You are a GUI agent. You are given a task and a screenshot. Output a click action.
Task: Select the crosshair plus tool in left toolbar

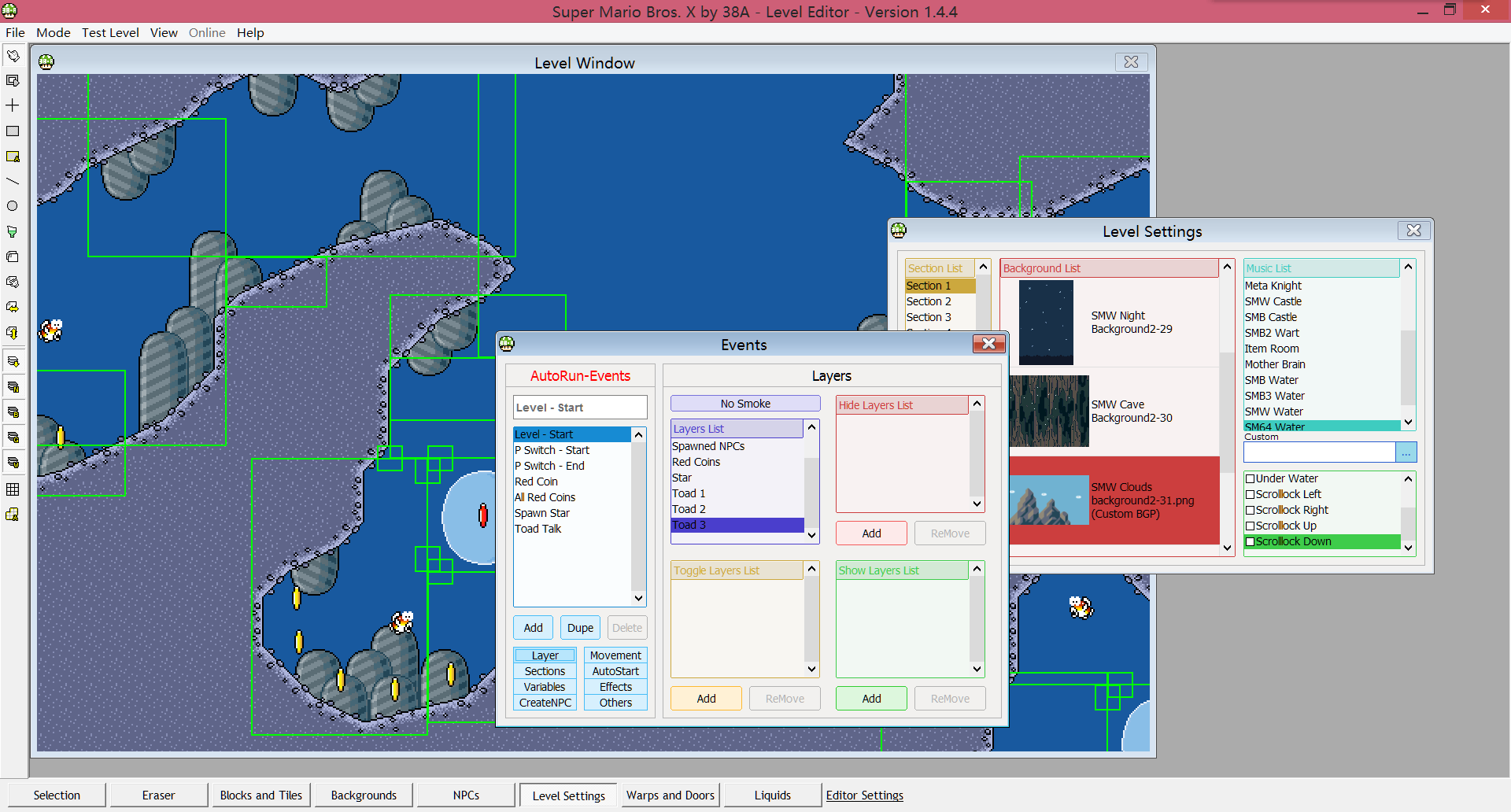13,105
